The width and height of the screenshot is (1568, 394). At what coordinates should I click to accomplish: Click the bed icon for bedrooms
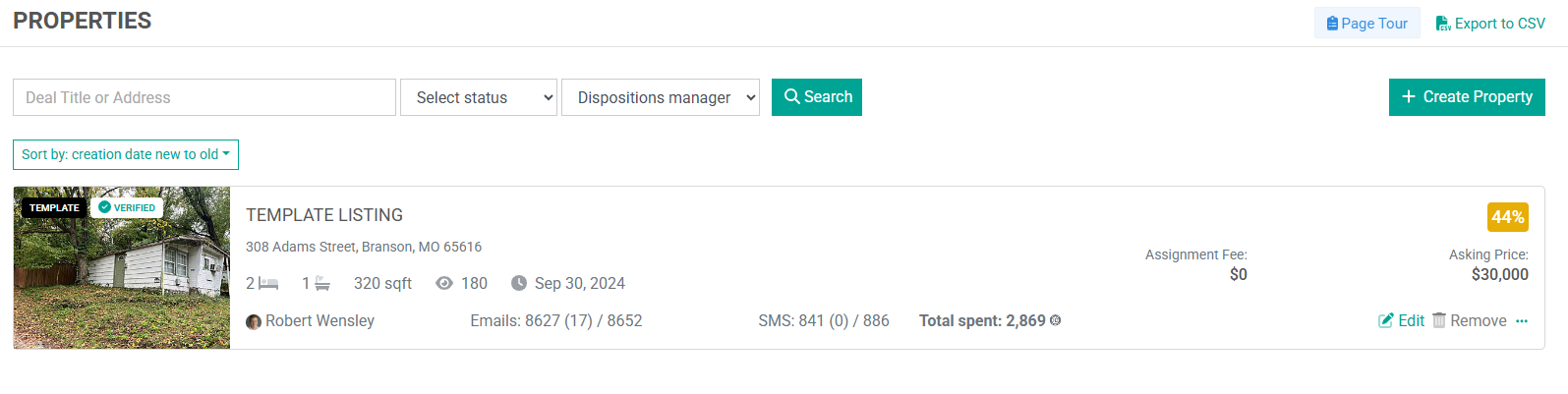(268, 283)
